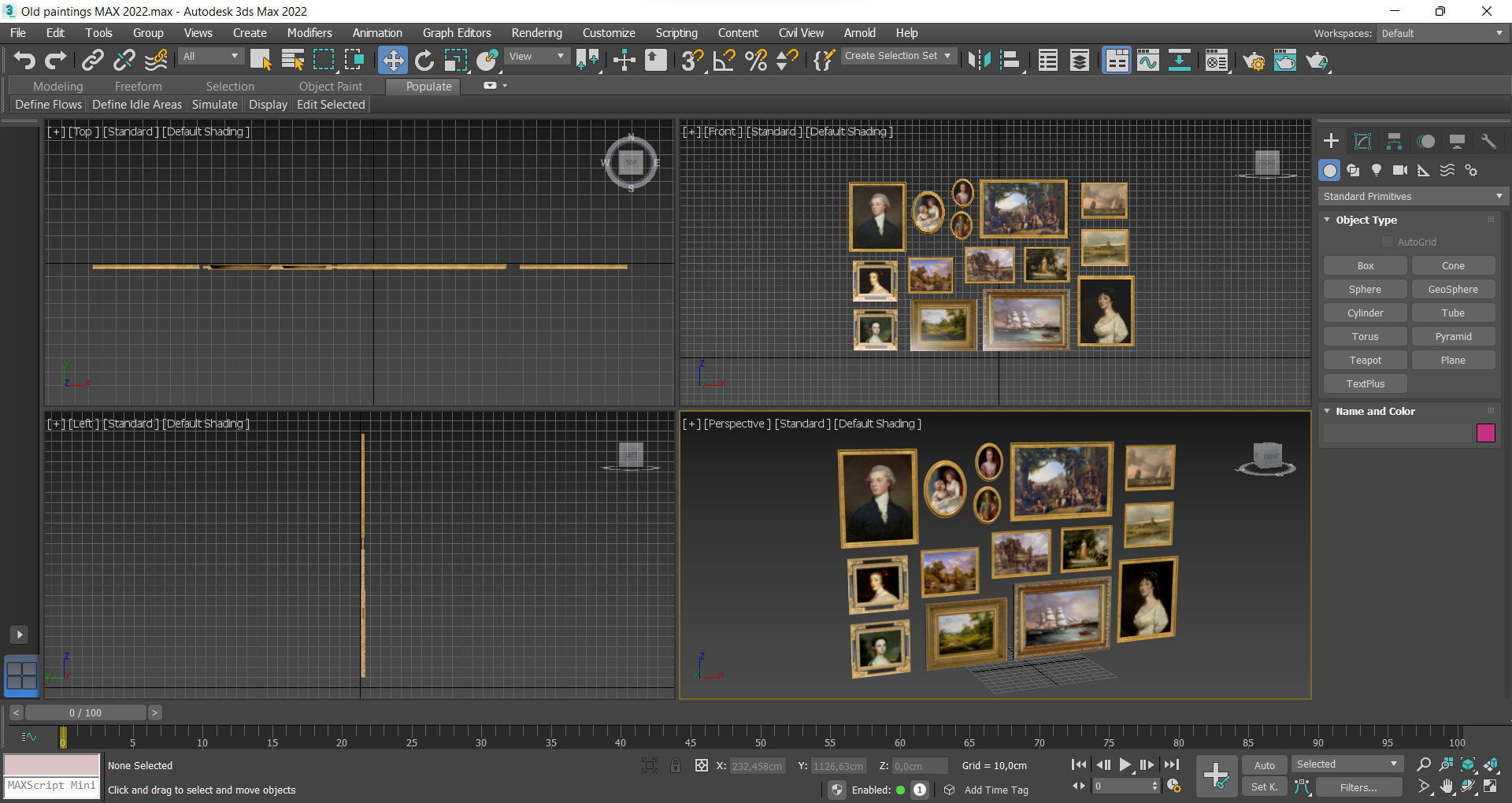The width and height of the screenshot is (1512, 803).
Task: Click the Simulate button
Action: 215,105
